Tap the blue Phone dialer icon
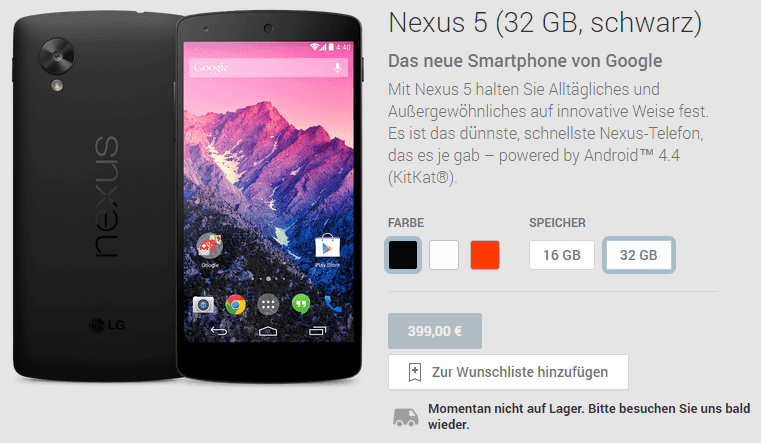761x443 pixels. (x=332, y=304)
